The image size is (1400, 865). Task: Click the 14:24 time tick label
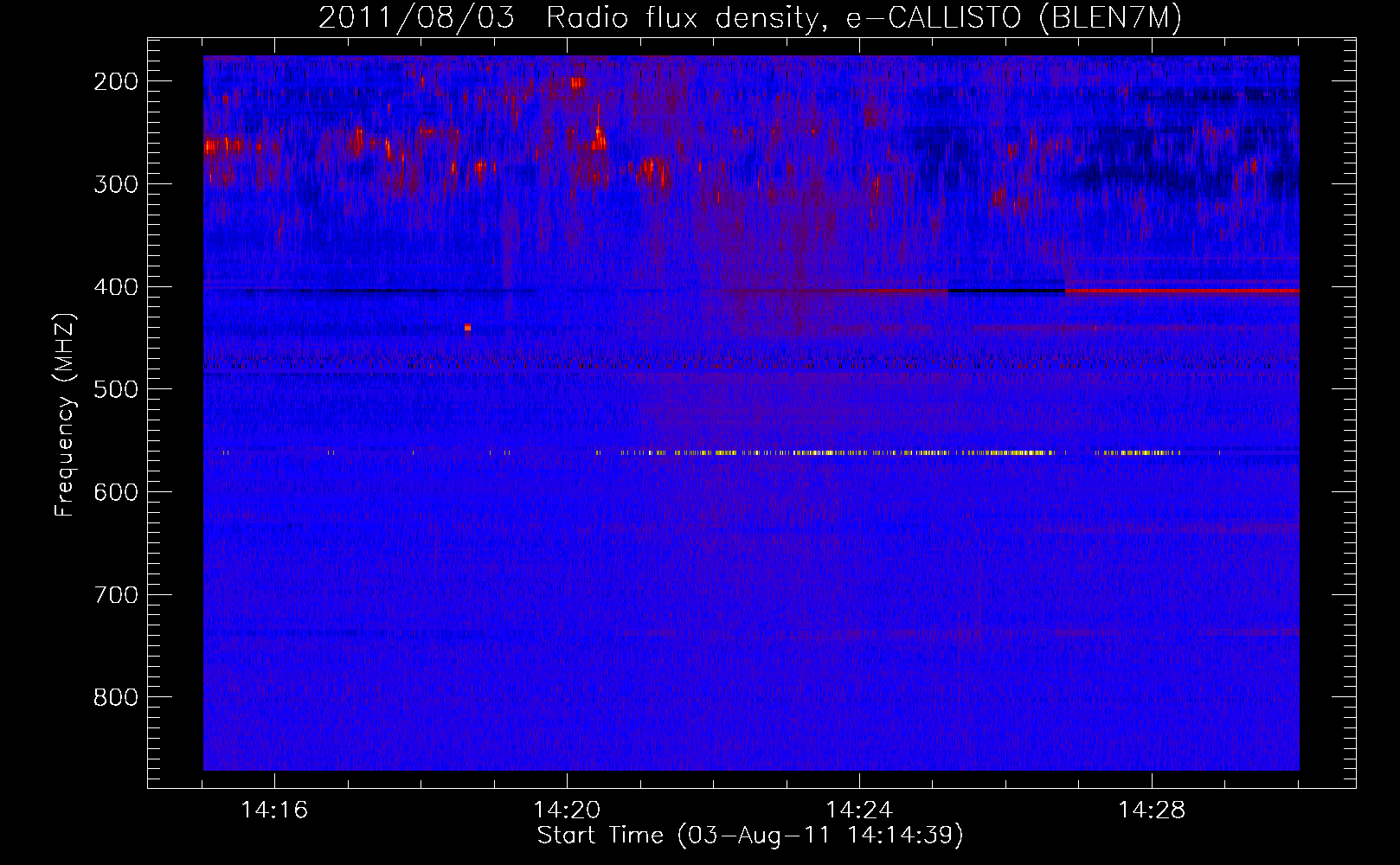[859, 811]
